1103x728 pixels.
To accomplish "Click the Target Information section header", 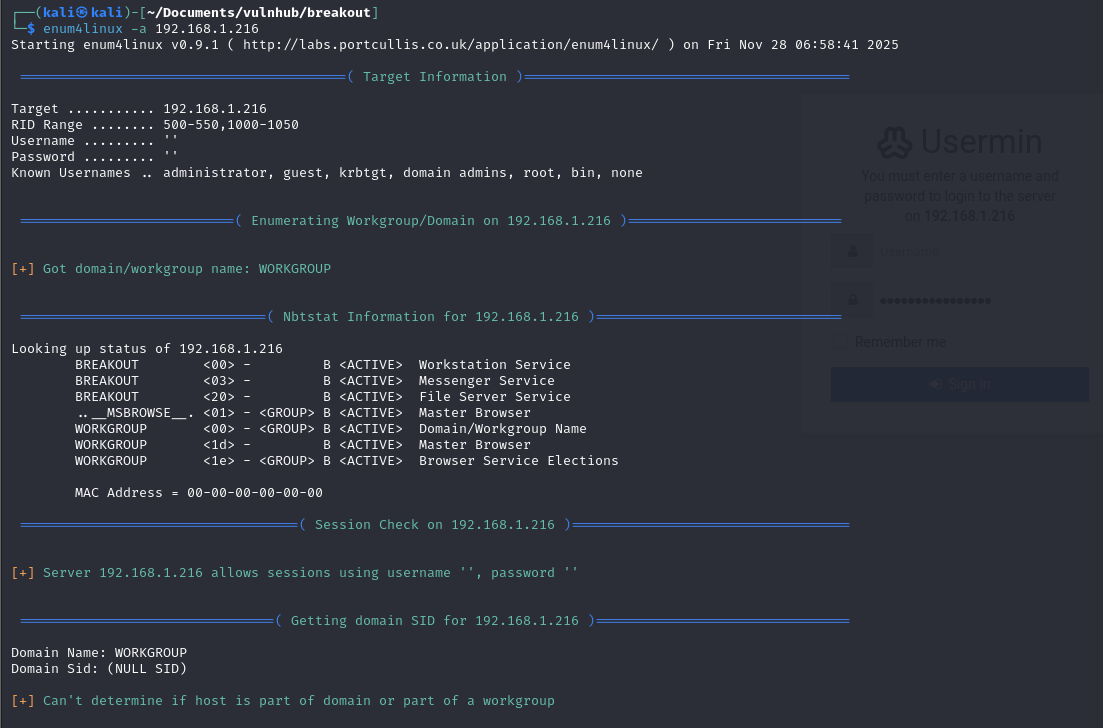I will pyautogui.click(x=435, y=77).
